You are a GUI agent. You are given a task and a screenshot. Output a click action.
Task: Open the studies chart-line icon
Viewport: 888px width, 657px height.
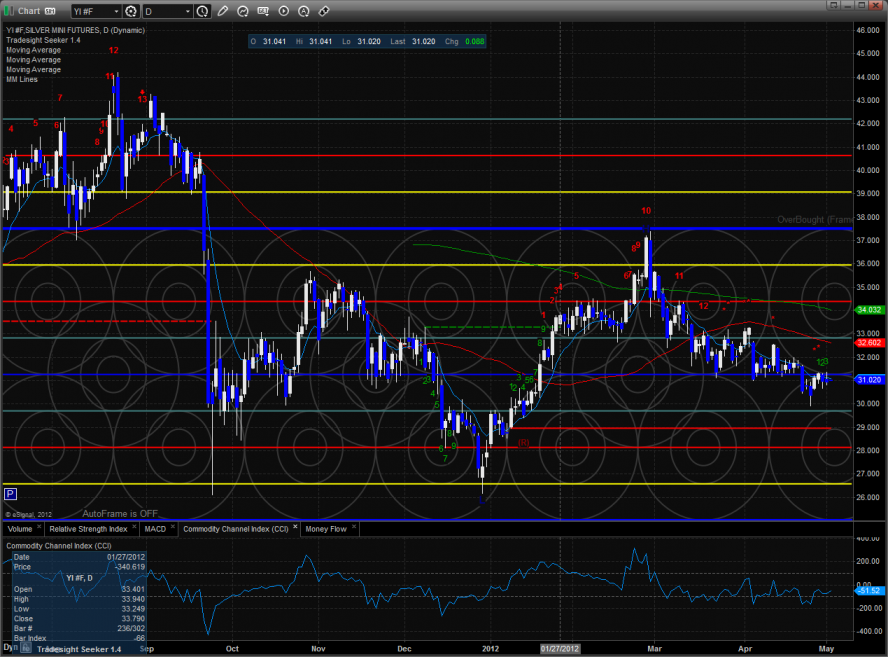pyautogui.click(x=243, y=11)
